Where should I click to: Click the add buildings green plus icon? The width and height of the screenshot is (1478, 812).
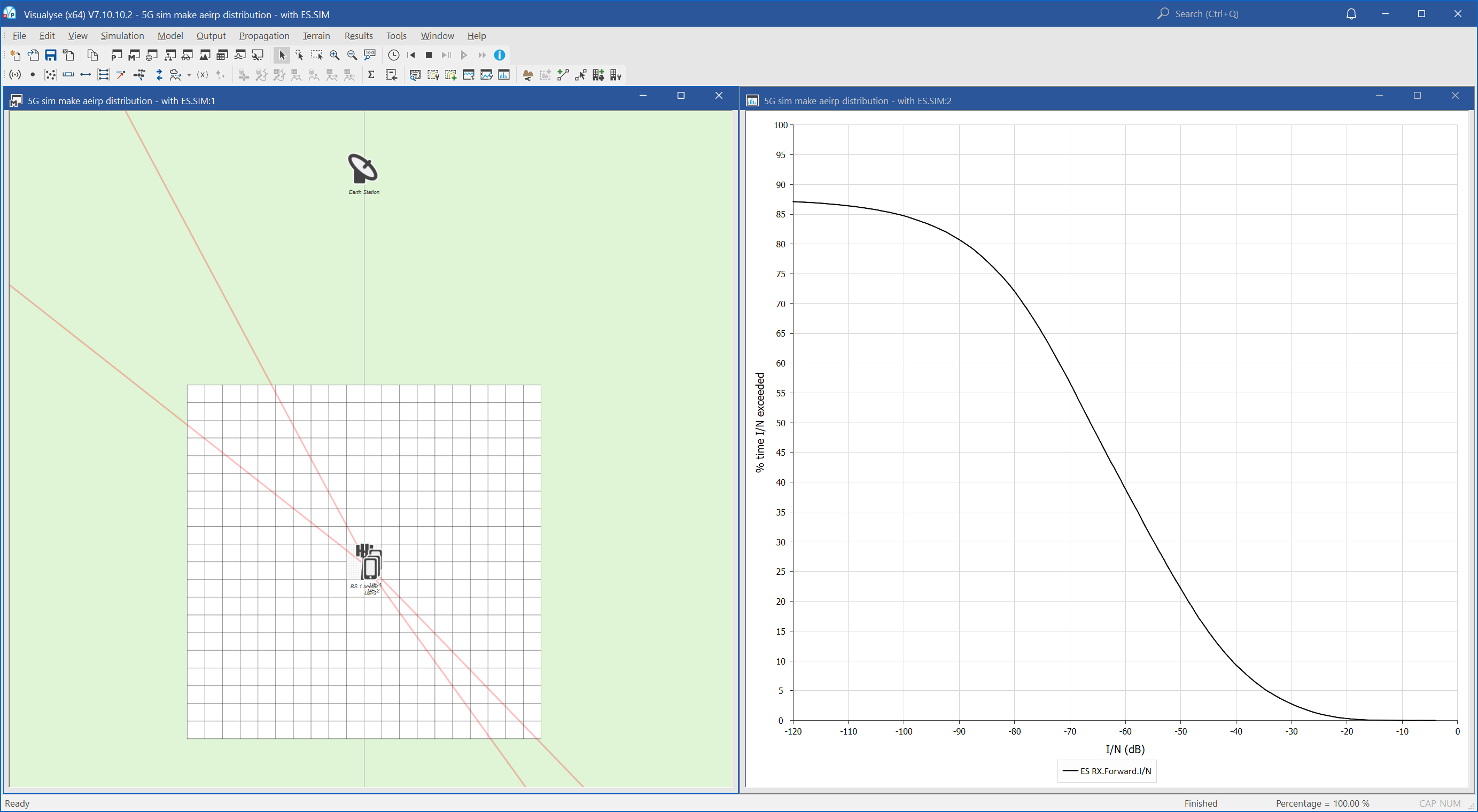click(x=598, y=75)
